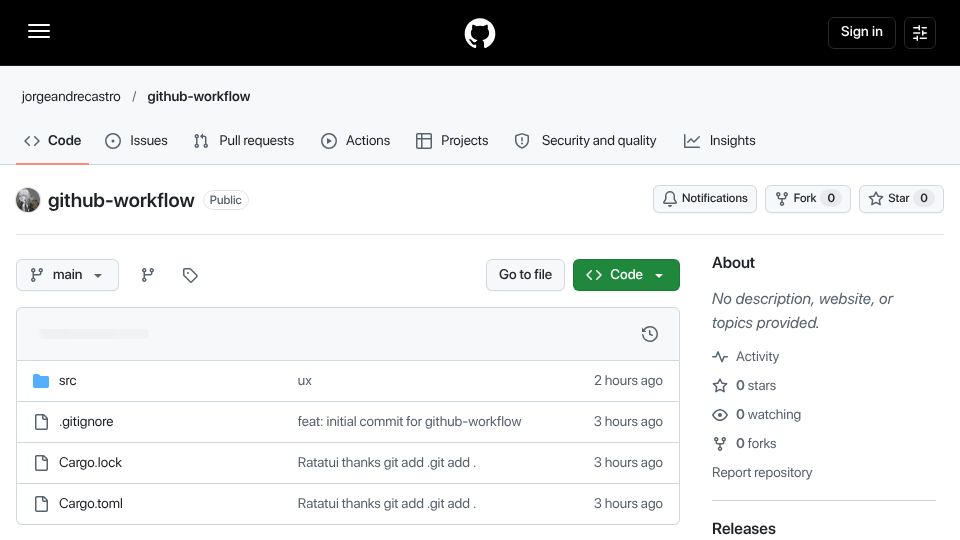
Task: Open the src directory name link
Action: coord(67,381)
